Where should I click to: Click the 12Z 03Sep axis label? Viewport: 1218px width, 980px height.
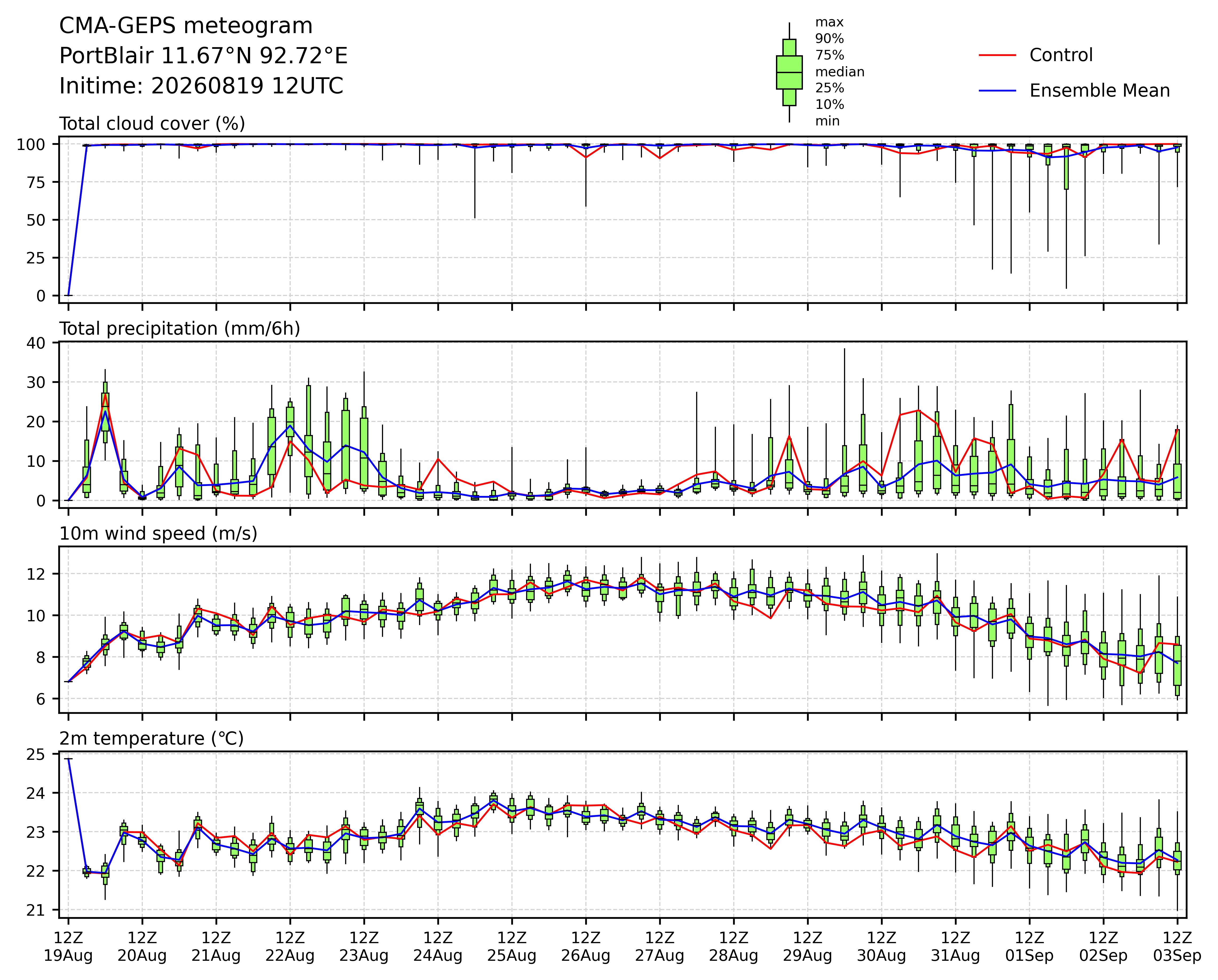tap(1177, 947)
